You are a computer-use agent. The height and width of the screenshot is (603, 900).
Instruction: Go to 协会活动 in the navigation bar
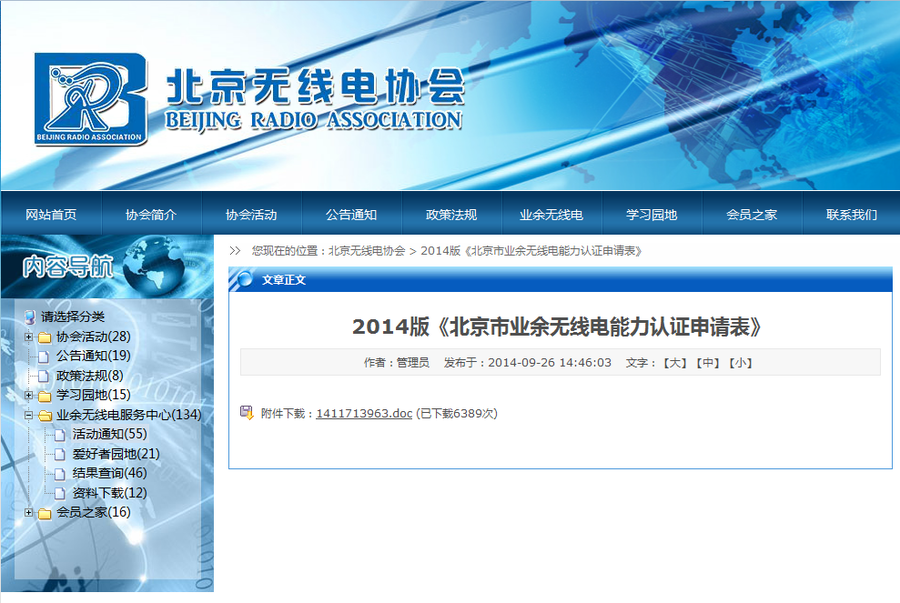click(x=251, y=215)
